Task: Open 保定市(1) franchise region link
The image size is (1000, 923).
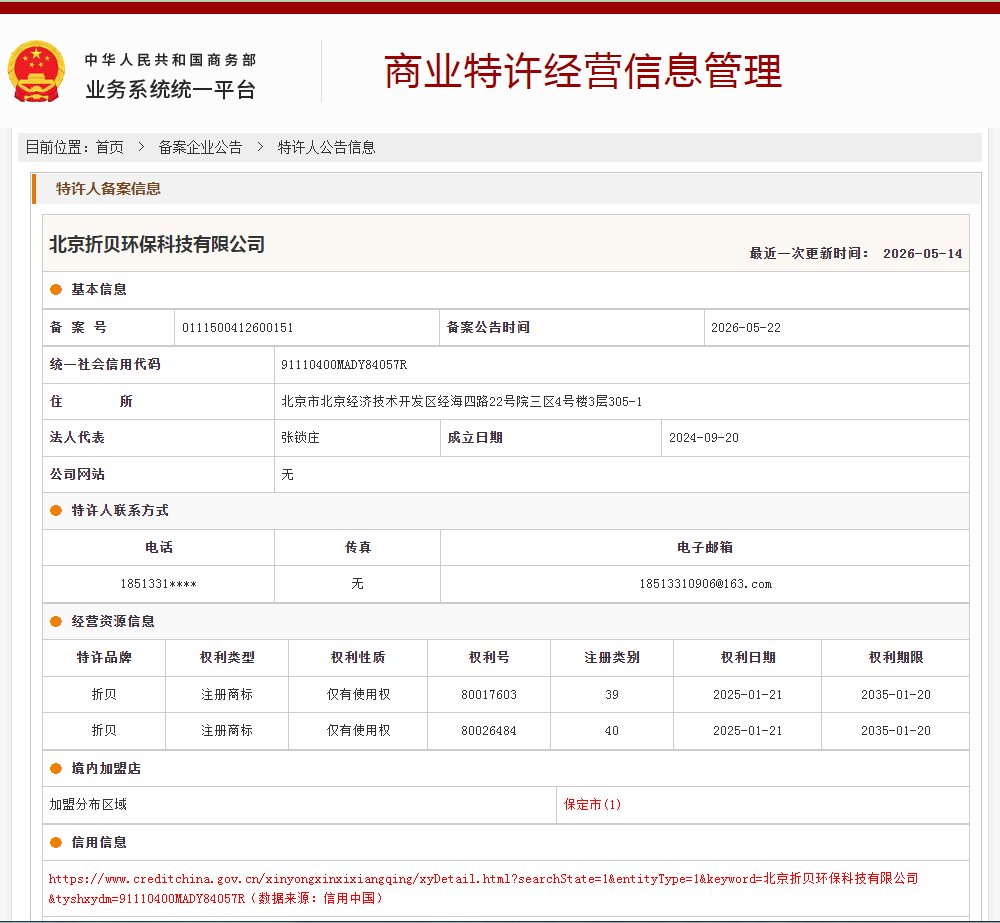Action: click(592, 804)
